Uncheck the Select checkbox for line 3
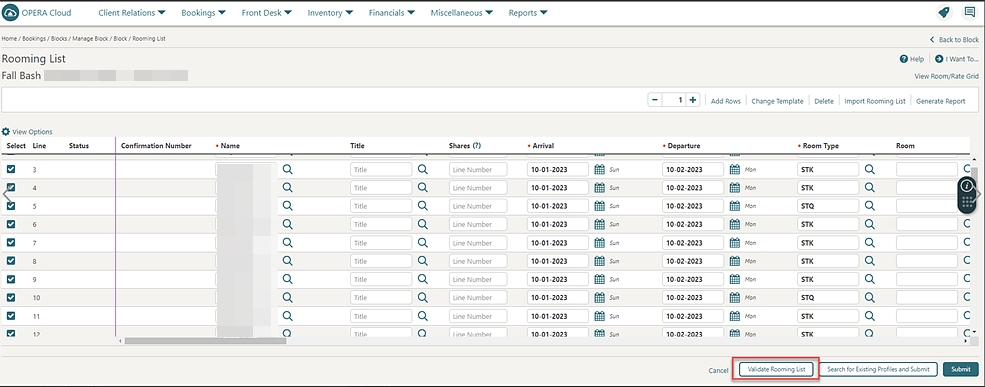This screenshot has height=387, width=985. 11,170
